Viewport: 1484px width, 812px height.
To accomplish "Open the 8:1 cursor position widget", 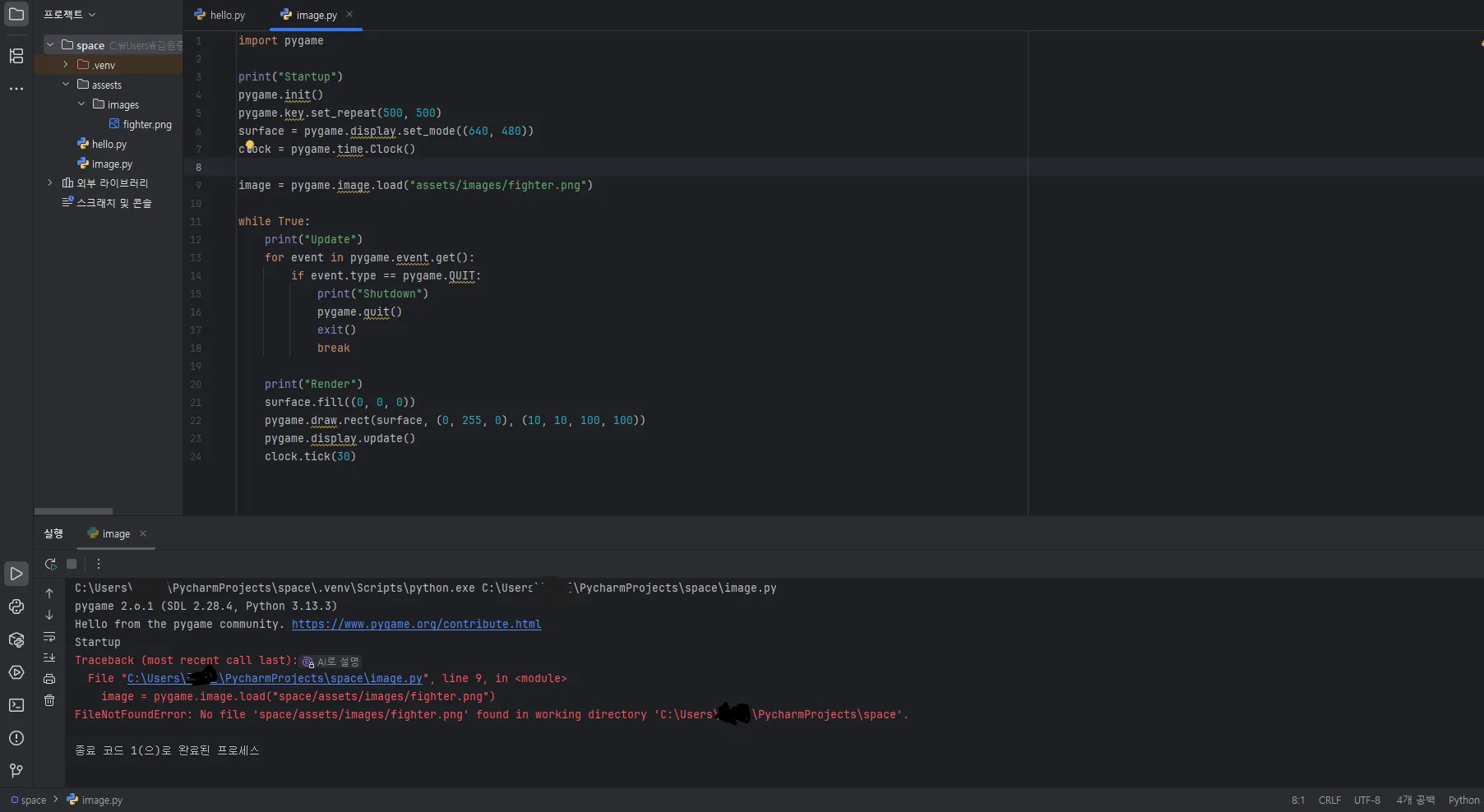I will click(x=1297, y=800).
